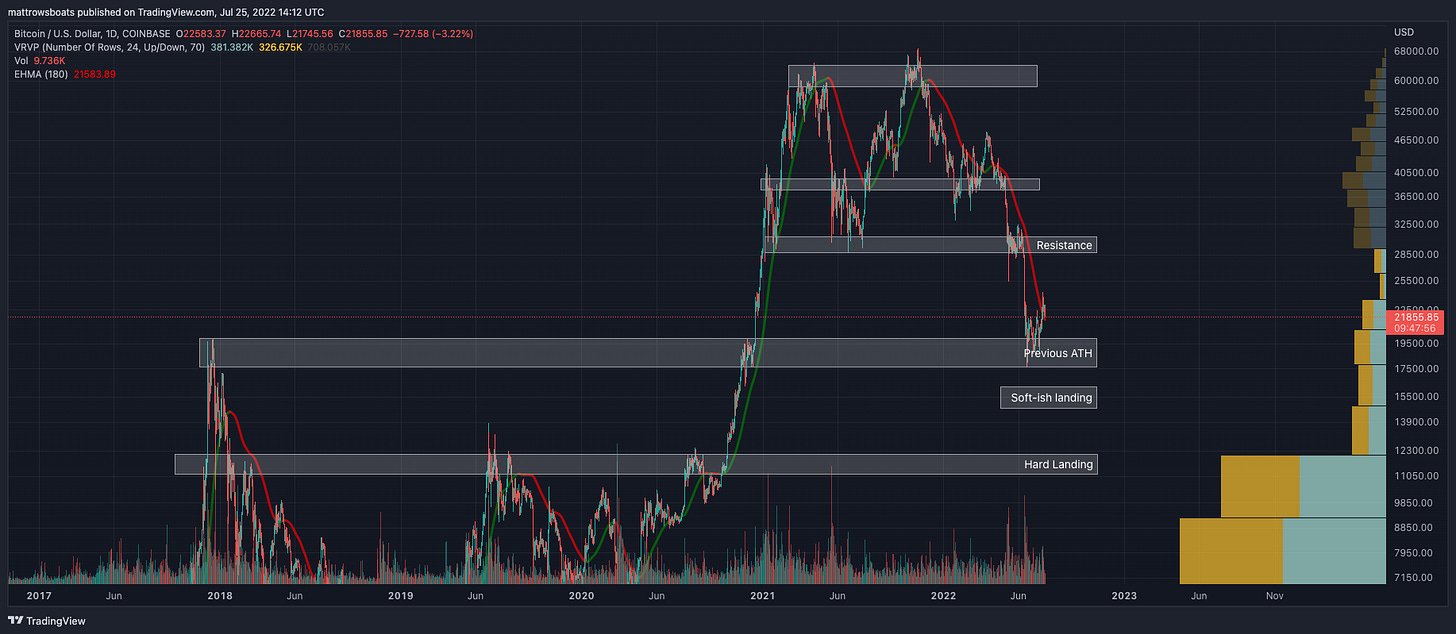Click the 12300.00 price axis label

coord(1416,451)
